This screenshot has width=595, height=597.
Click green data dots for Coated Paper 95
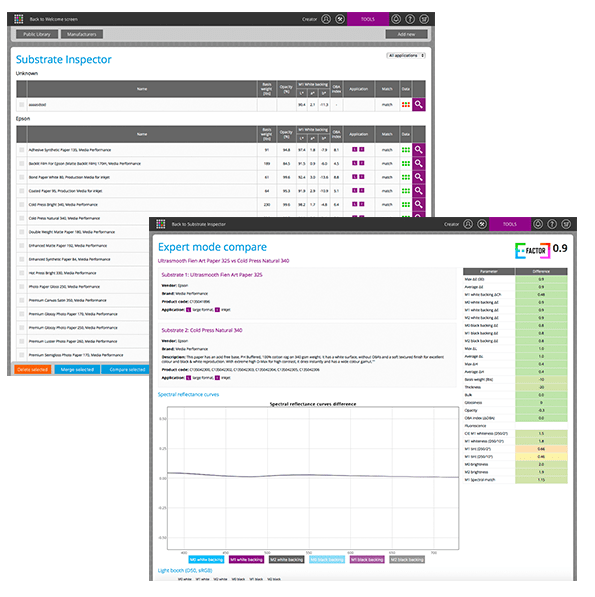(x=406, y=191)
